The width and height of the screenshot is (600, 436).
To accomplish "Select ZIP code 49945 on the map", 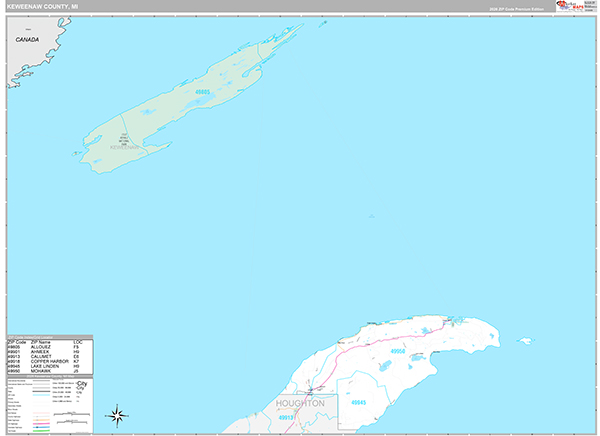I will (x=359, y=402).
